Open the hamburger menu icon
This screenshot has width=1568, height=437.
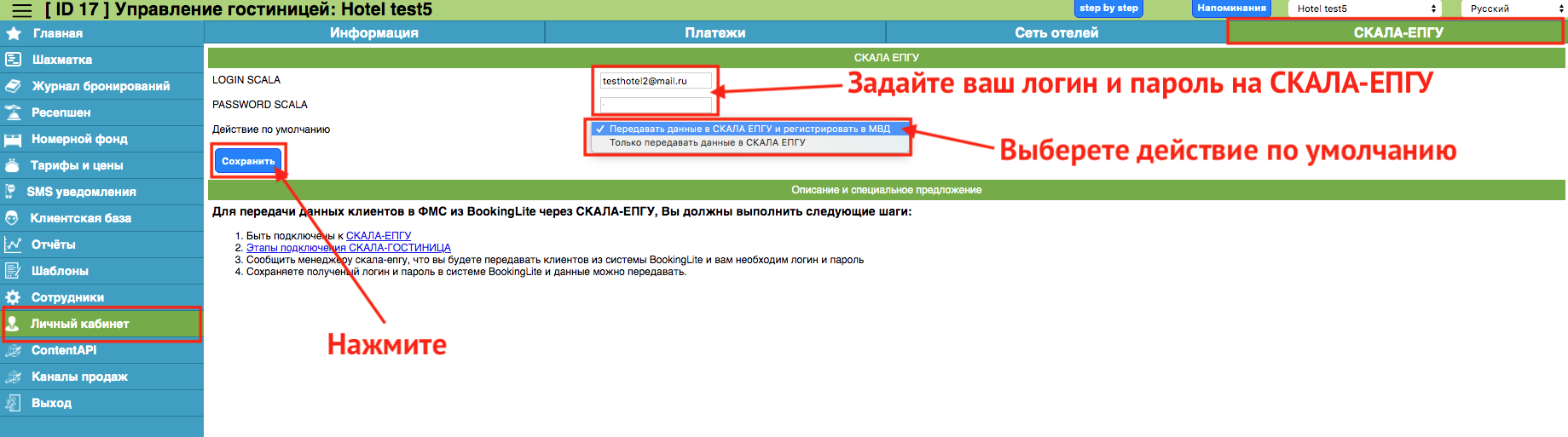click(21, 10)
